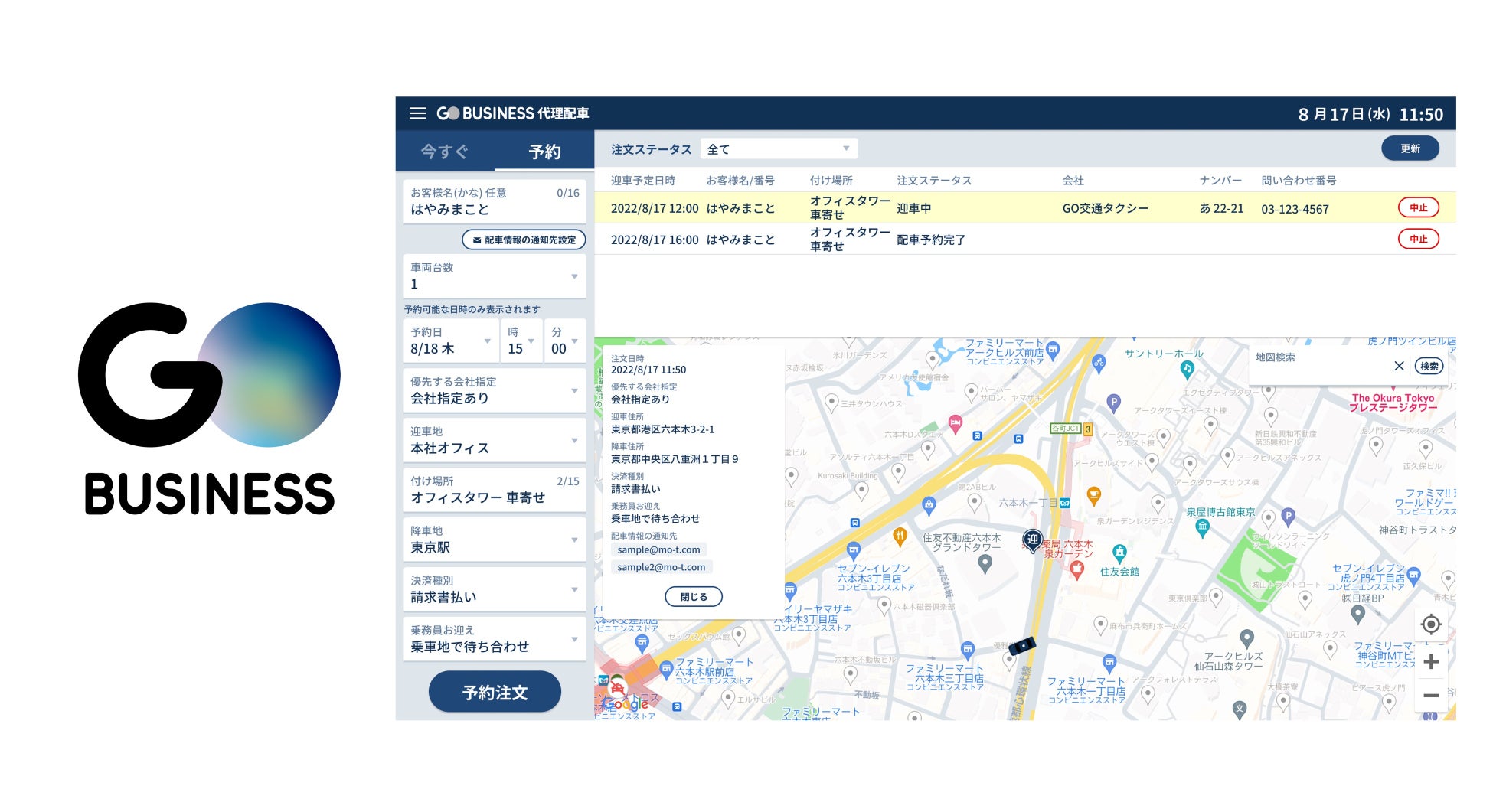Click The Okura Tokyo プレステージタワー label
This screenshot has width=1493, height=812.
point(1393,403)
